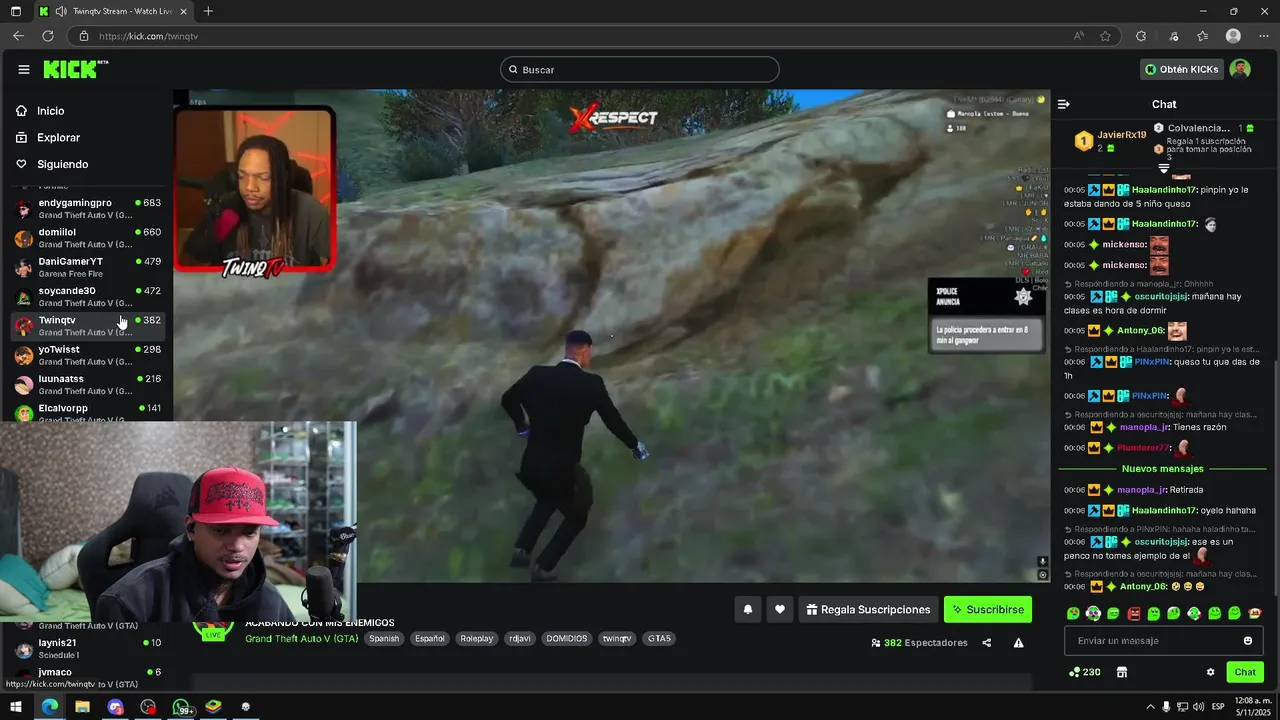This screenshot has height=720, width=1280.
Task: Click last quick emote in row
Action: 1255,613
